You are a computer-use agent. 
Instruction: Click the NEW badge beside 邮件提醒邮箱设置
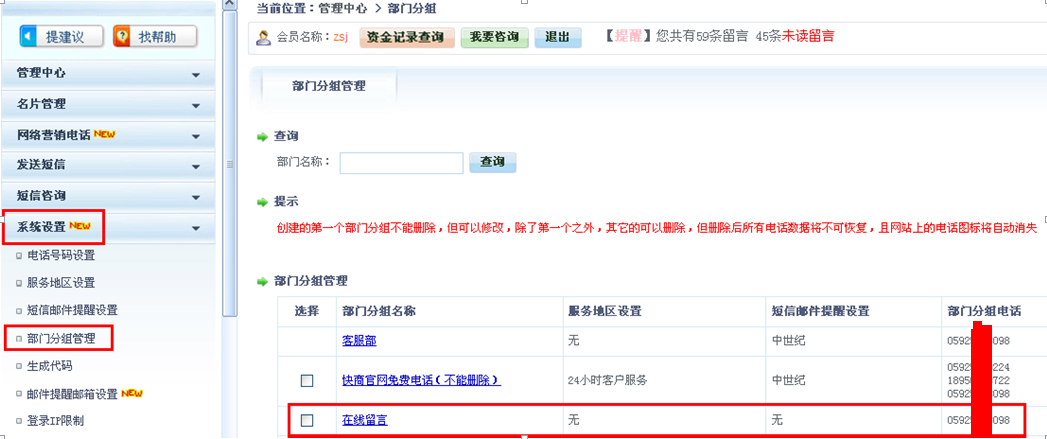pyautogui.click(x=133, y=393)
